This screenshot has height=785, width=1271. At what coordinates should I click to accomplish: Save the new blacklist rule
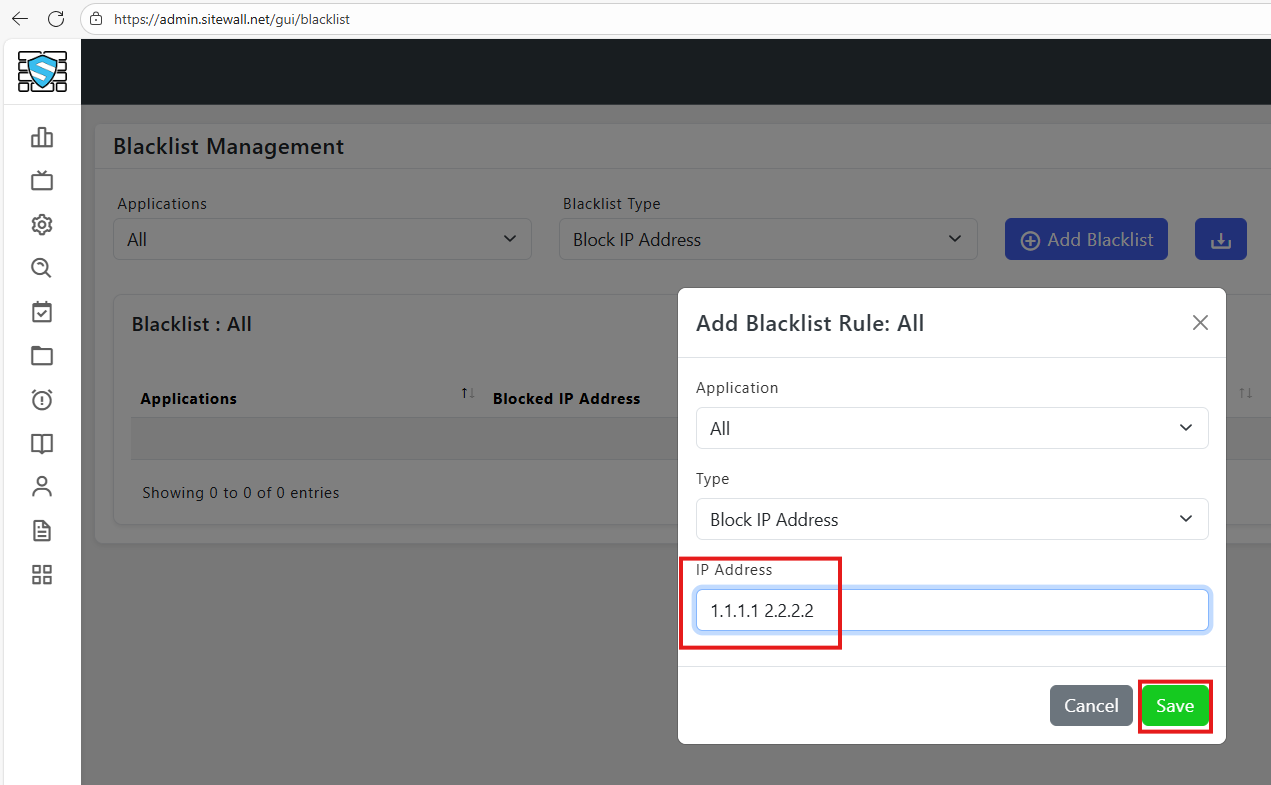pos(1175,705)
